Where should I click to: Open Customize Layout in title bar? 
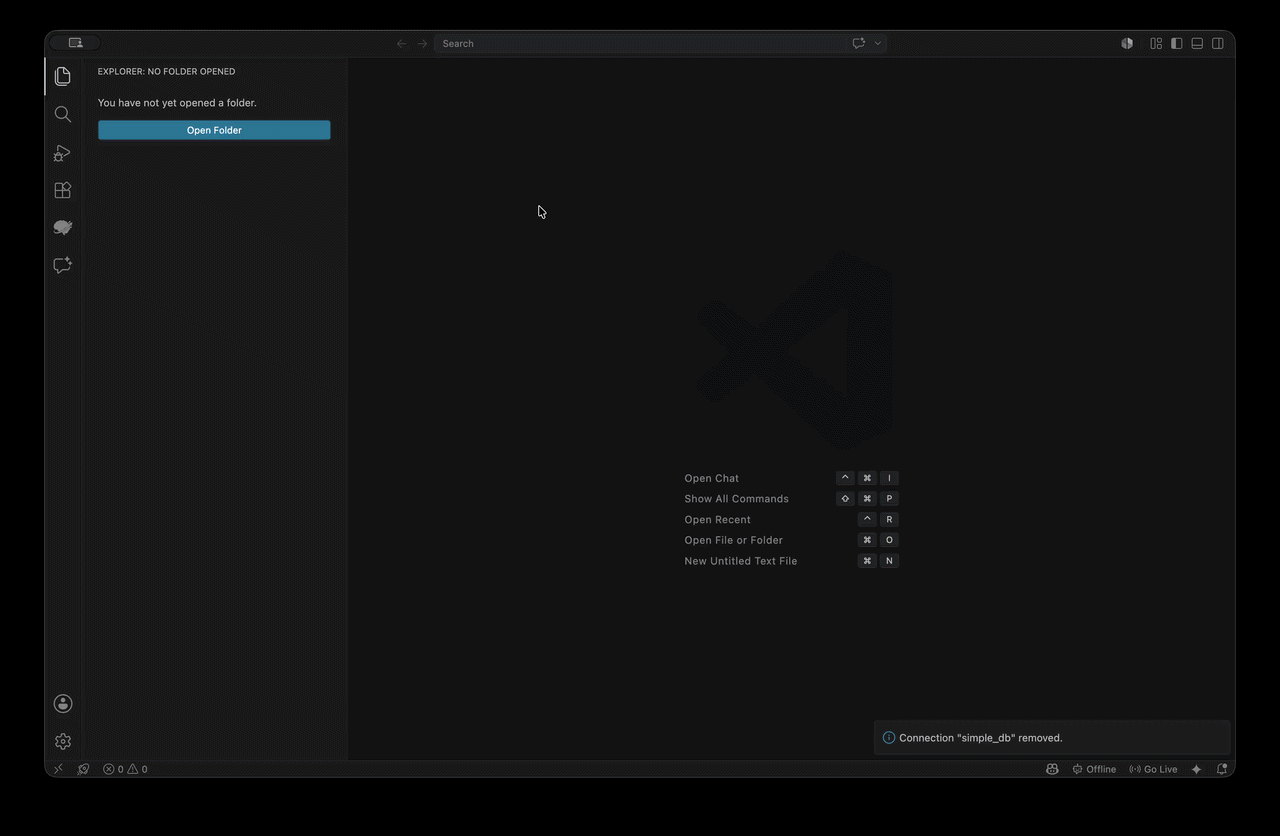[1156, 43]
